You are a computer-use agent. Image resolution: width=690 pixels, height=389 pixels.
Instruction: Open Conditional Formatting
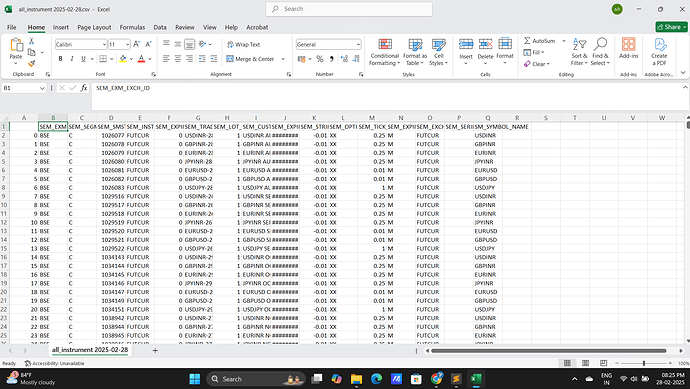point(385,52)
